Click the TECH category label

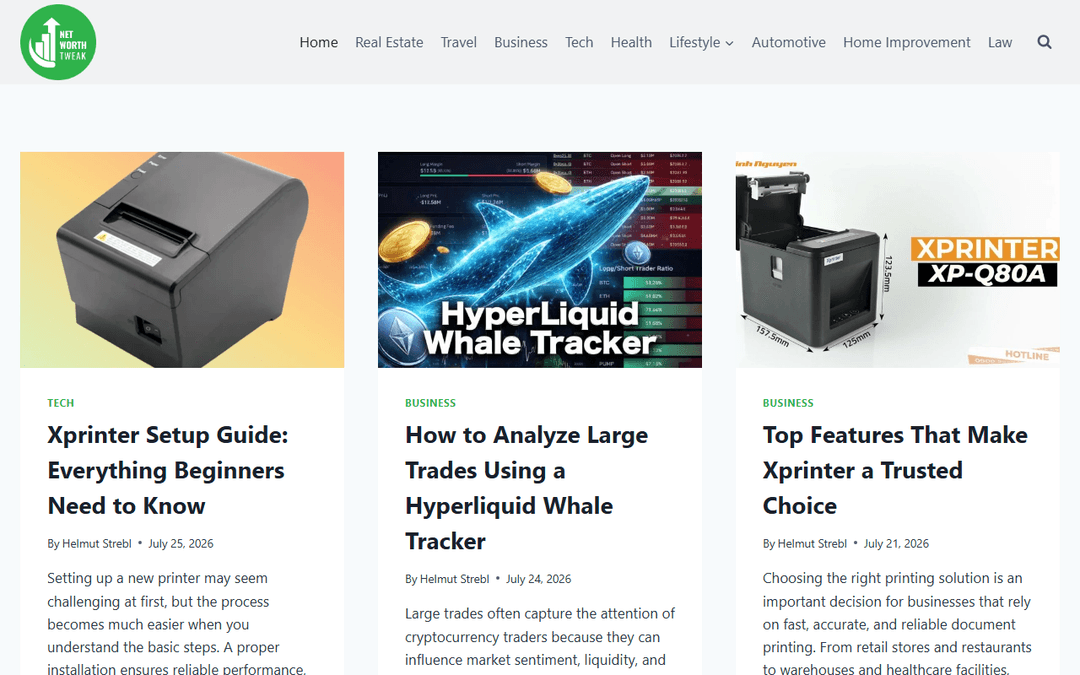[61, 403]
